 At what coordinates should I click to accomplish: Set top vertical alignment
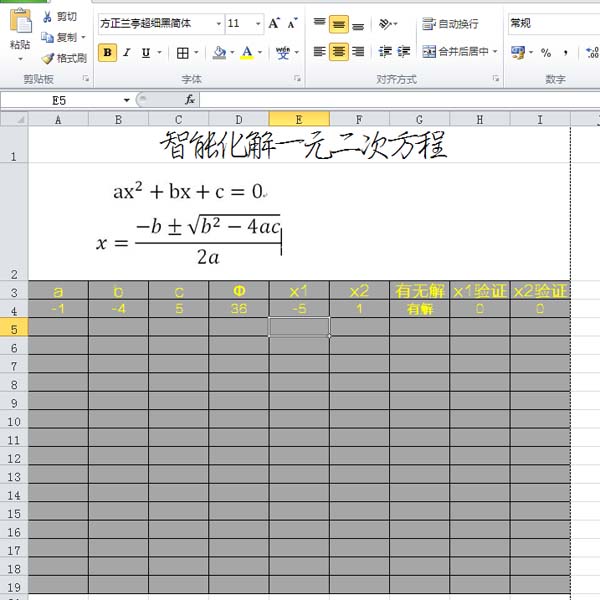[x=320, y=24]
